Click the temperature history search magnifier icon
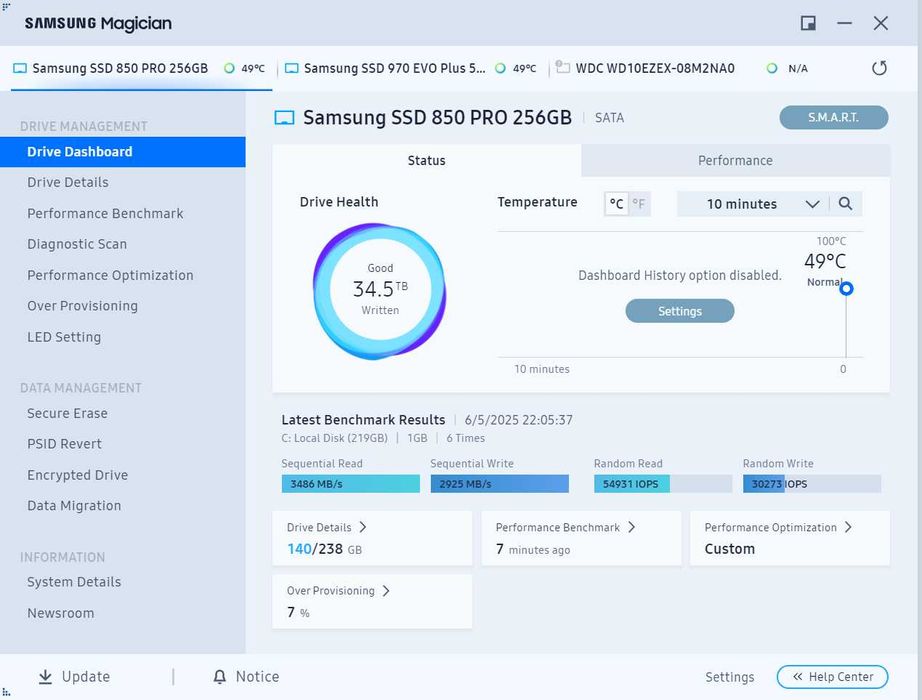922x700 pixels. click(845, 204)
